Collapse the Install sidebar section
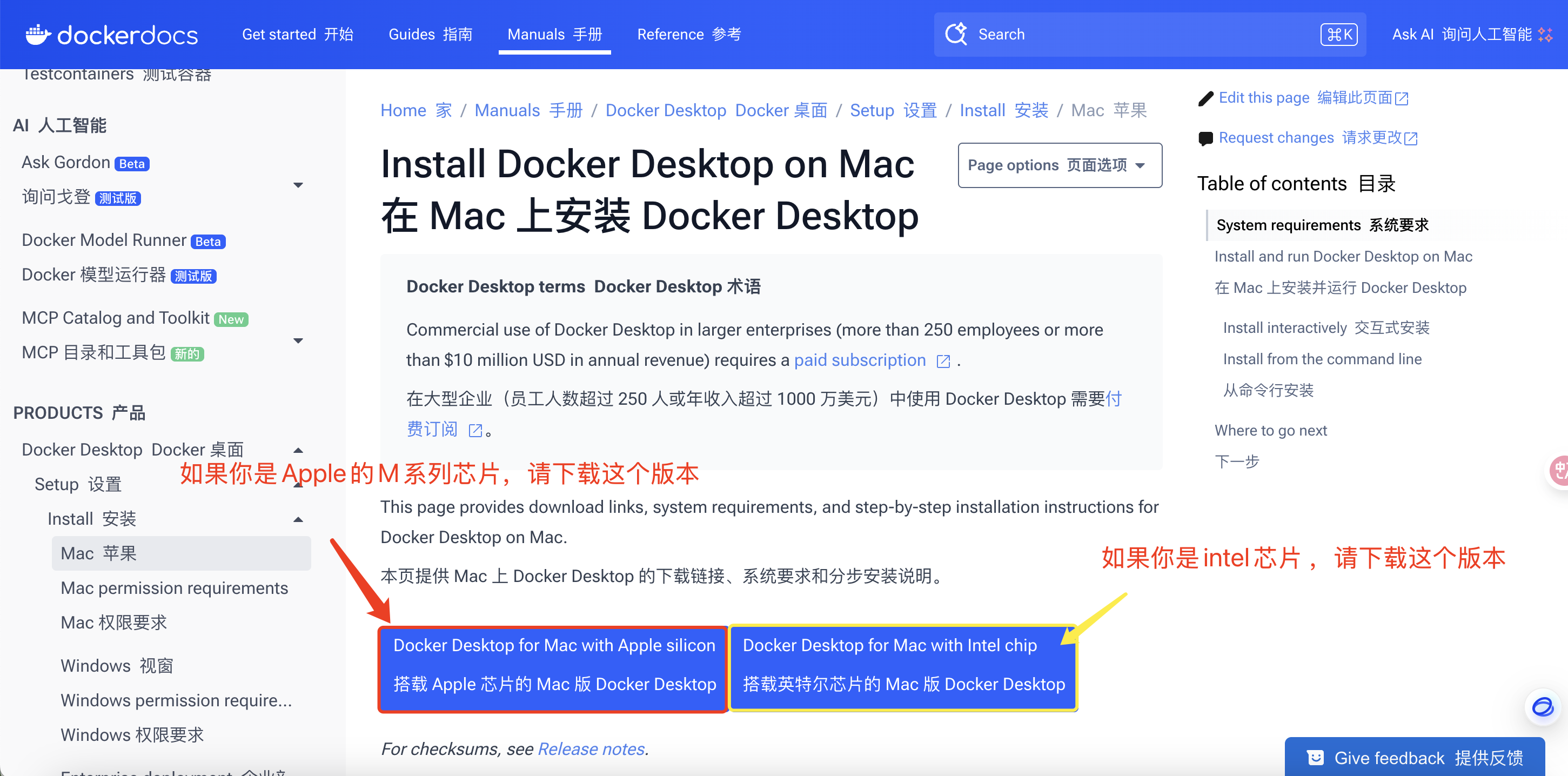1568x776 pixels. point(298,520)
